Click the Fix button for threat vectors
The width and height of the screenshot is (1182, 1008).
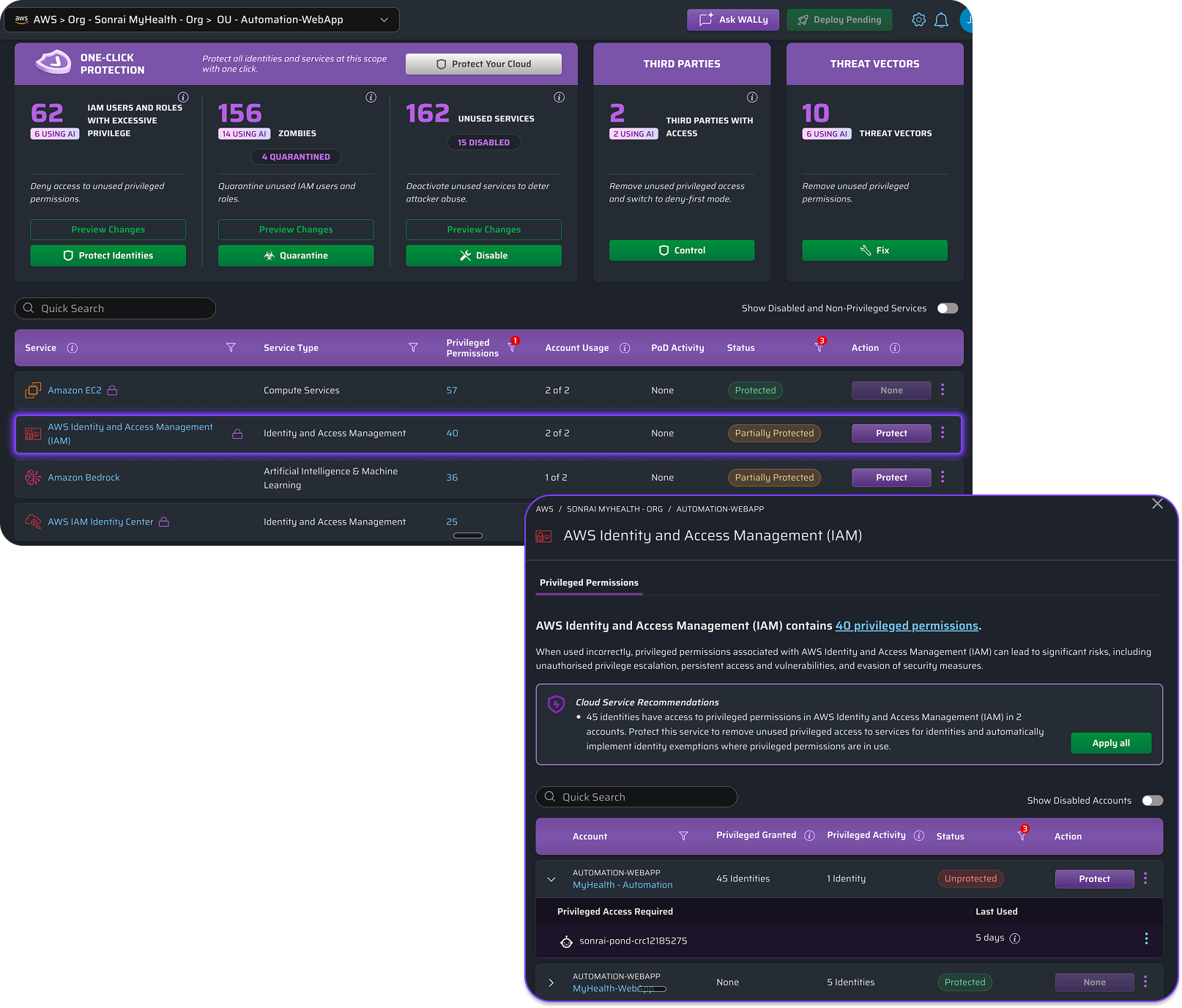pos(875,251)
